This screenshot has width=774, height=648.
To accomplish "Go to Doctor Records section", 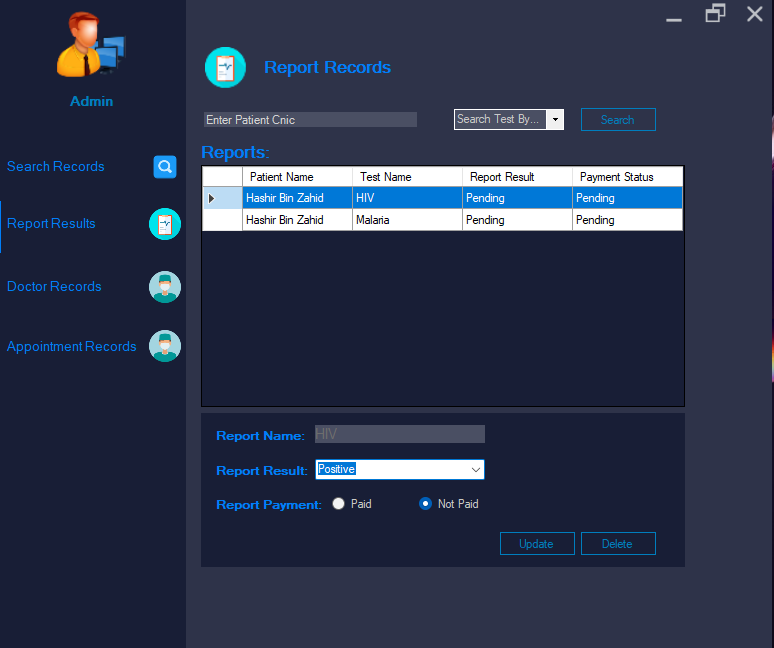I will coord(54,286).
